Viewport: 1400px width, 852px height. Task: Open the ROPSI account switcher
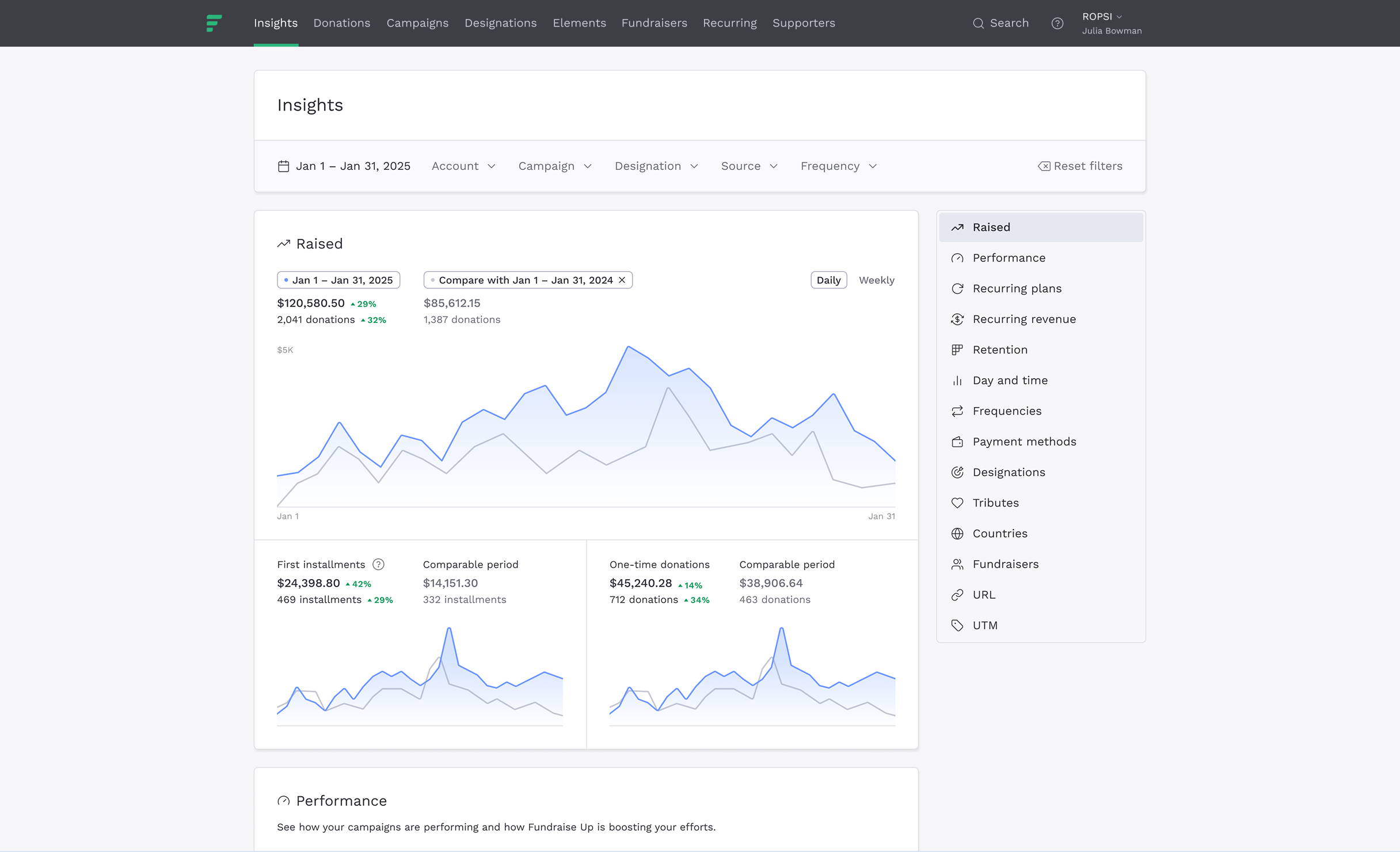(1102, 17)
